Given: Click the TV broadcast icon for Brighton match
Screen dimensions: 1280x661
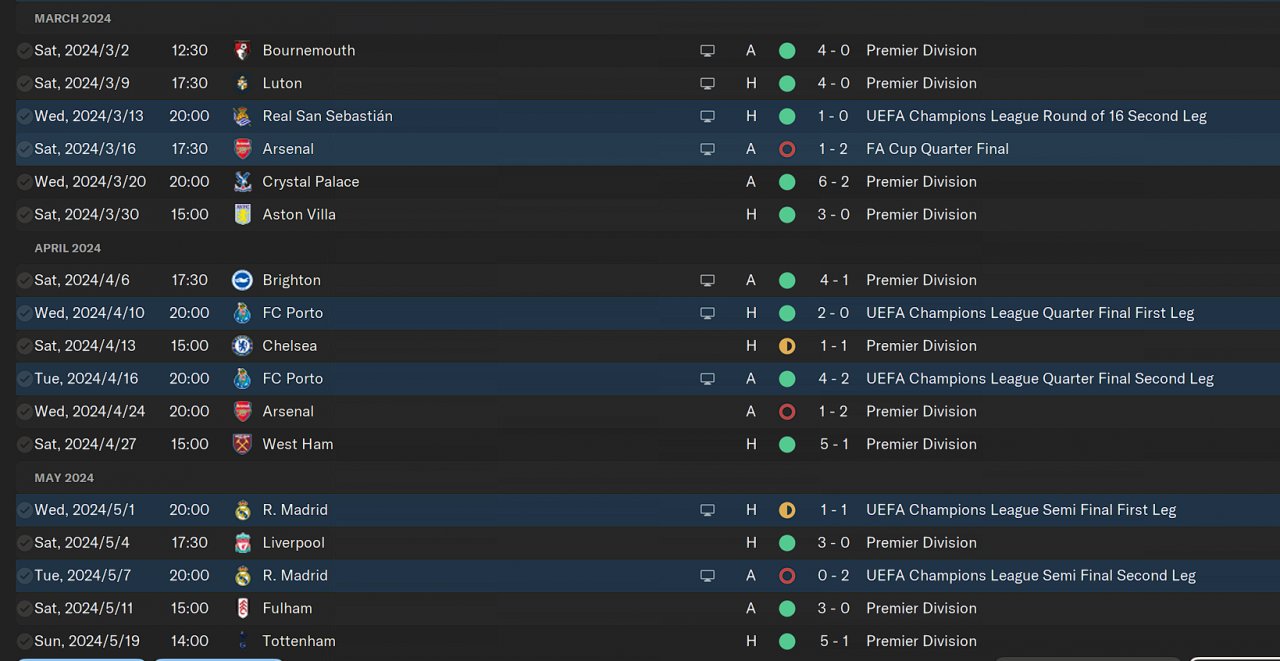Looking at the screenshot, I should coord(707,281).
